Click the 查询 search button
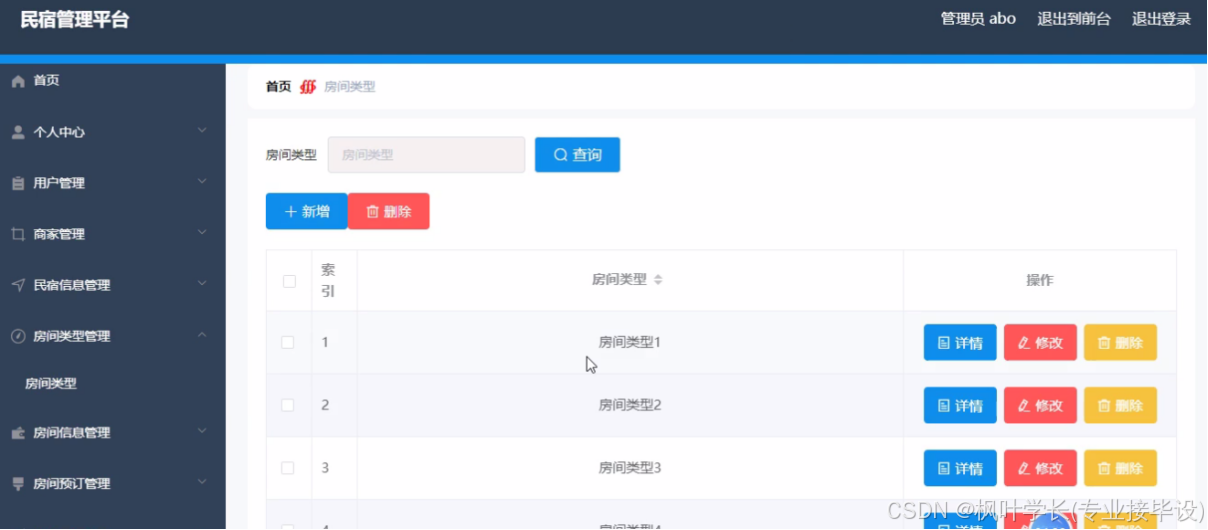1208x530 pixels. (577, 155)
